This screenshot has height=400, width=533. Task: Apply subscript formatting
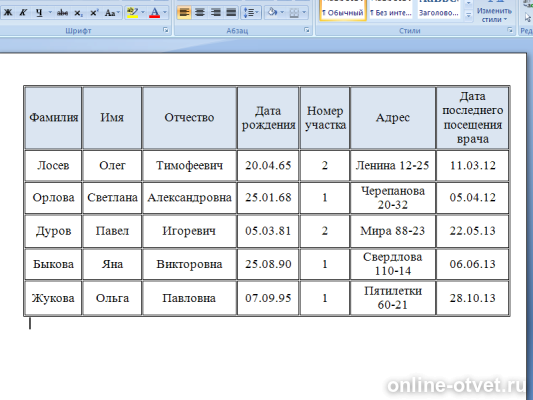point(78,13)
